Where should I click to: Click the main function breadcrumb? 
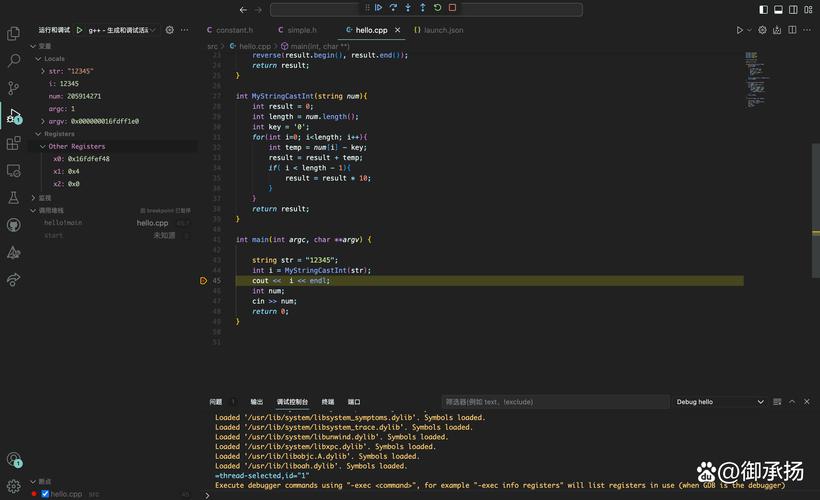(x=320, y=46)
